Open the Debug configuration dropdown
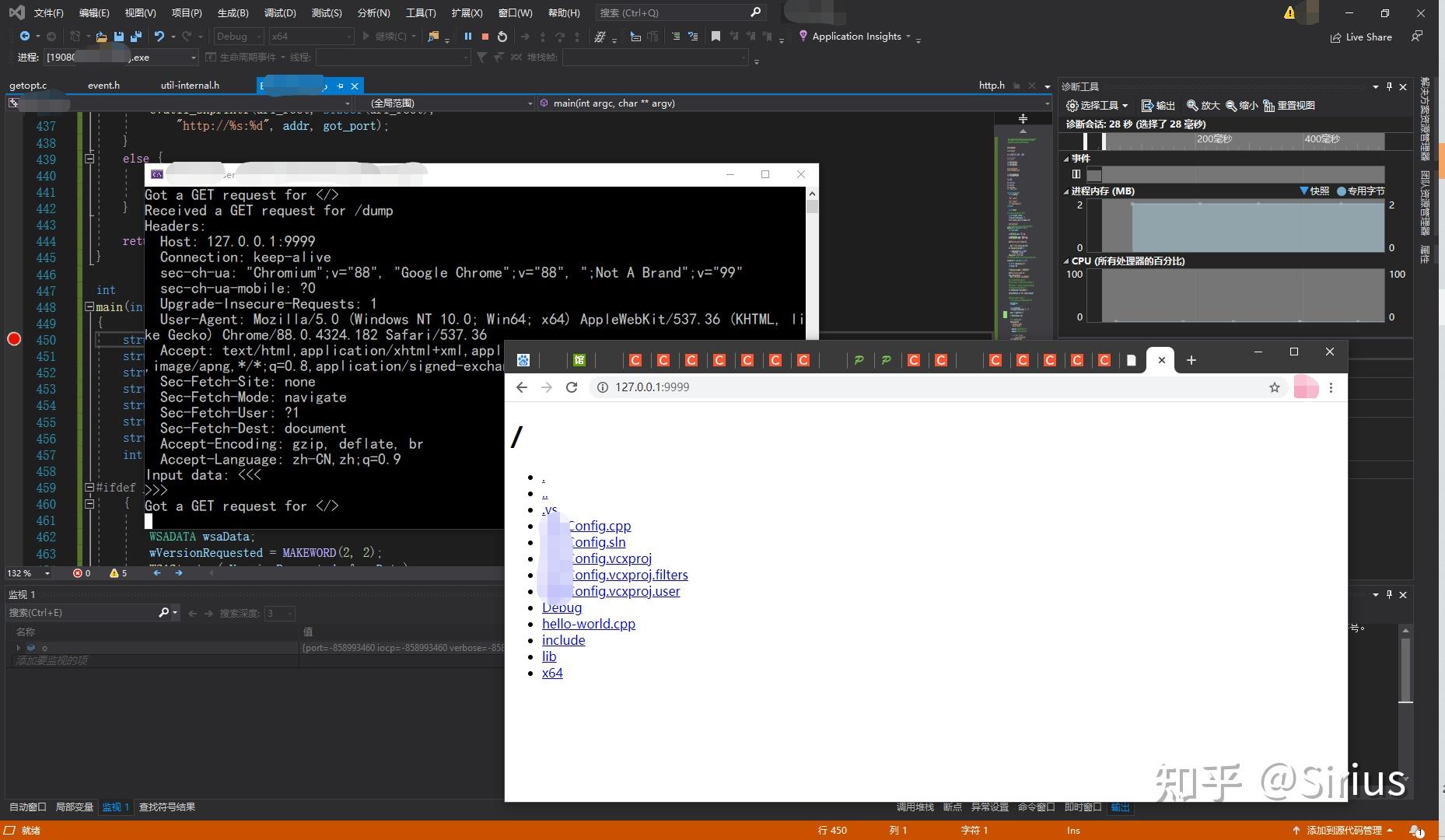The image size is (1445, 840). pyautogui.click(x=238, y=37)
